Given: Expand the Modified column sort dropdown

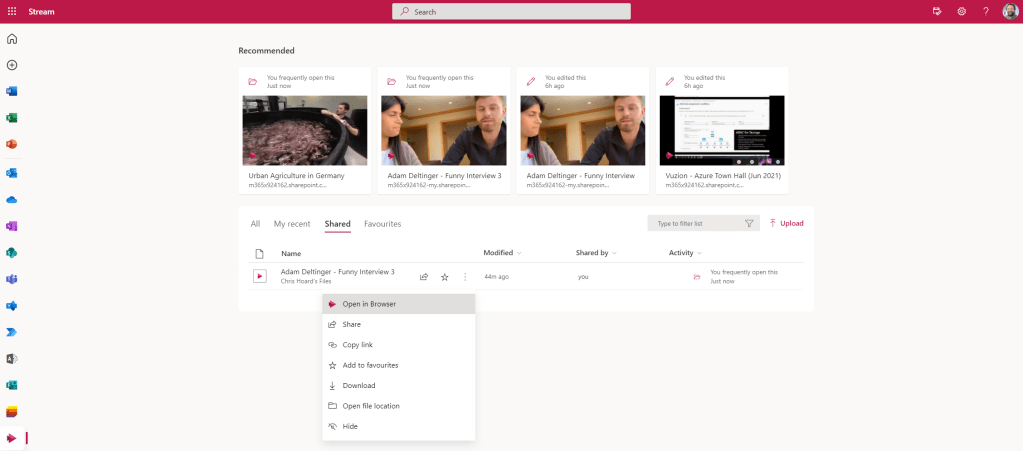Looking at the screenshot, I should [519, 253].
